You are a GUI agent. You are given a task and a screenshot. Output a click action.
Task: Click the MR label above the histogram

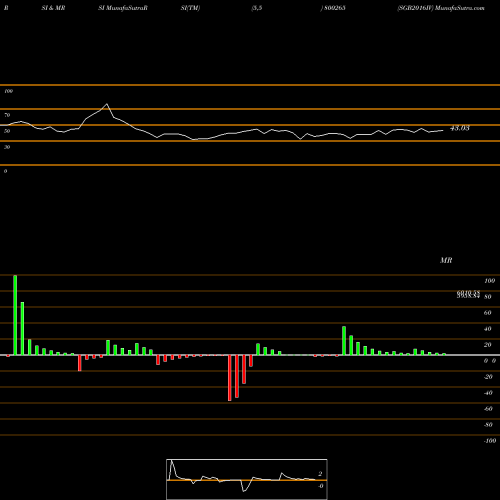pos(446,260)
